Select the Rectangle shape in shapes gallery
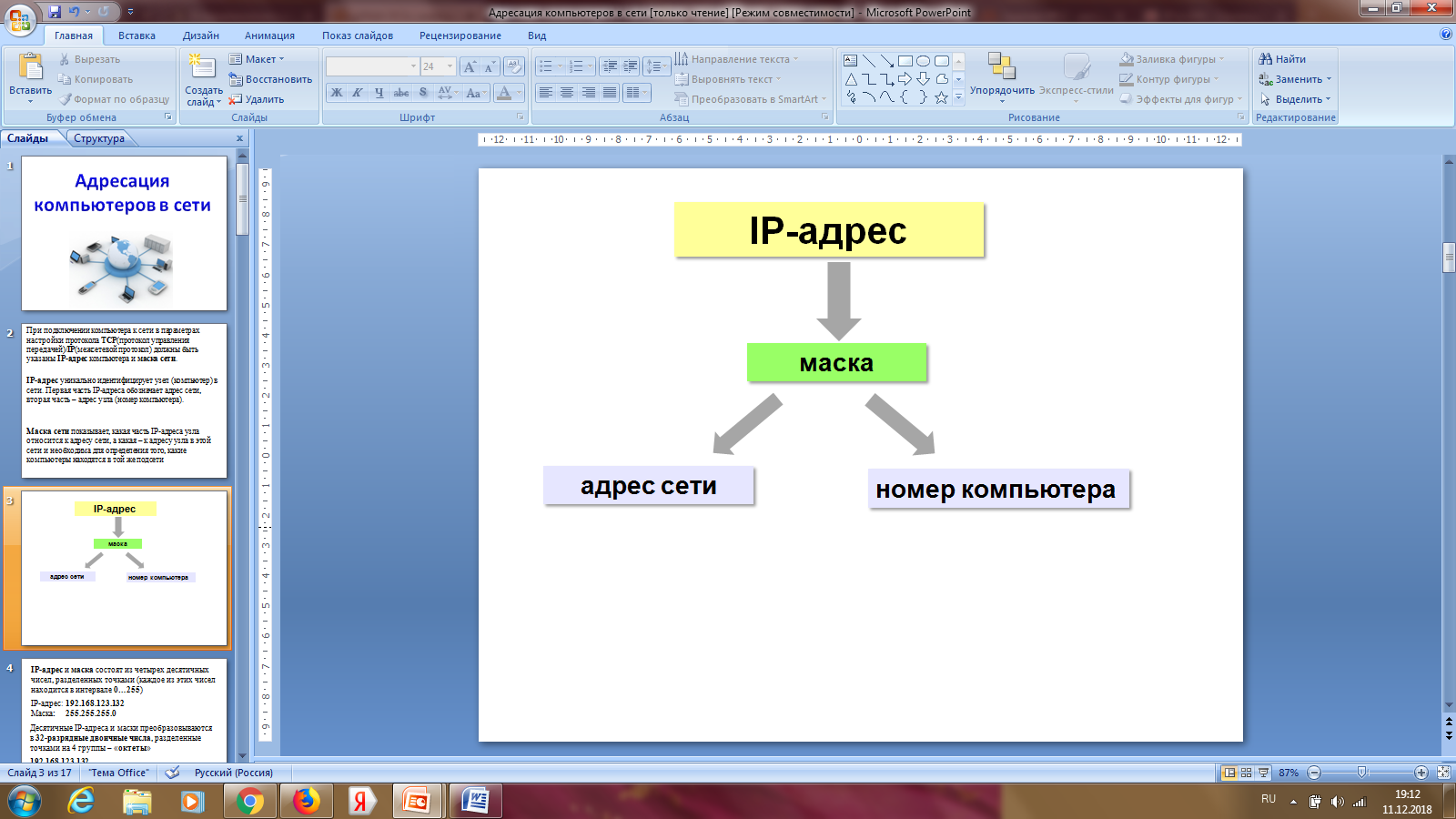The width and height of the screenshot is (1456, 819). click(905, 61)
